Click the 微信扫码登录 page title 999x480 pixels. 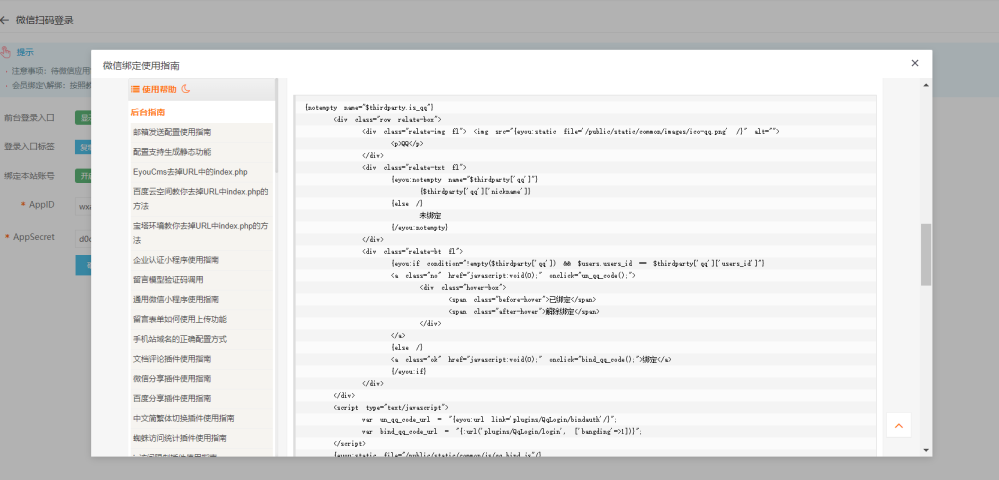click(45, 20)
